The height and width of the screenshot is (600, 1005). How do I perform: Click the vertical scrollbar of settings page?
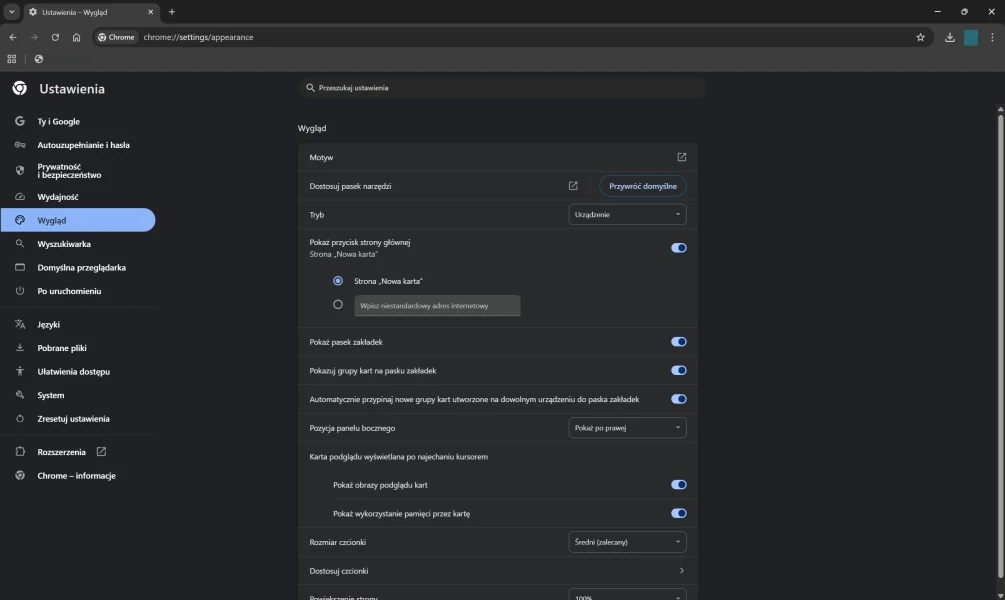coord(999,340)
